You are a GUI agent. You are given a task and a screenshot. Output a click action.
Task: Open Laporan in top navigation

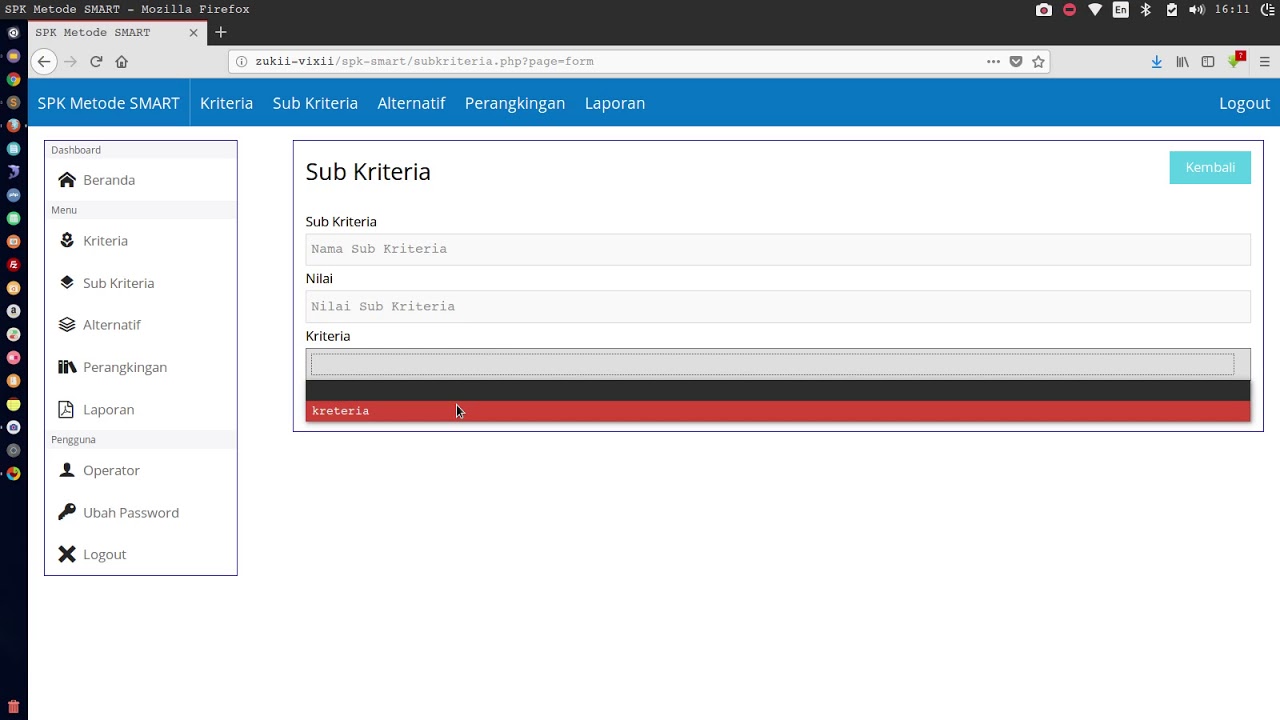(x=615, y=103)
